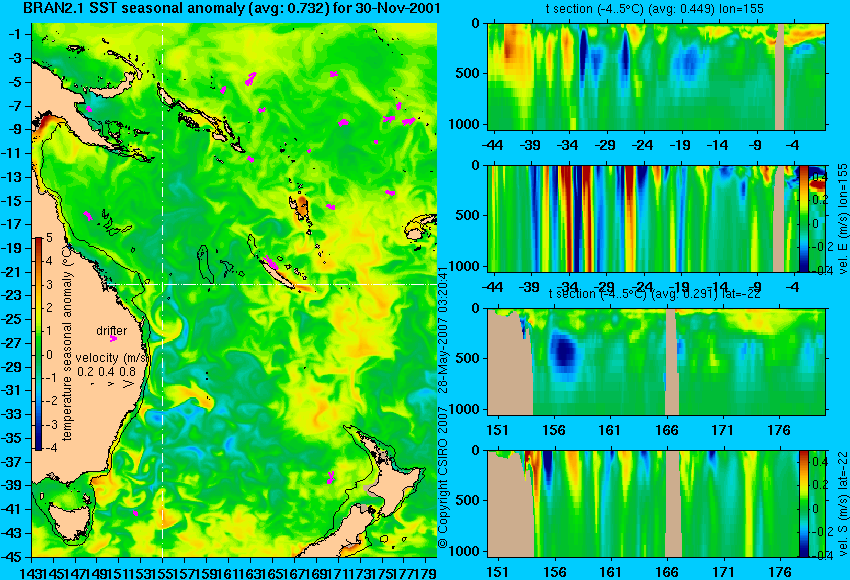This screenshot has width=850, height=580.
Task: Click the '176' longitude label under the bottom section
Action: click(780, 572)
